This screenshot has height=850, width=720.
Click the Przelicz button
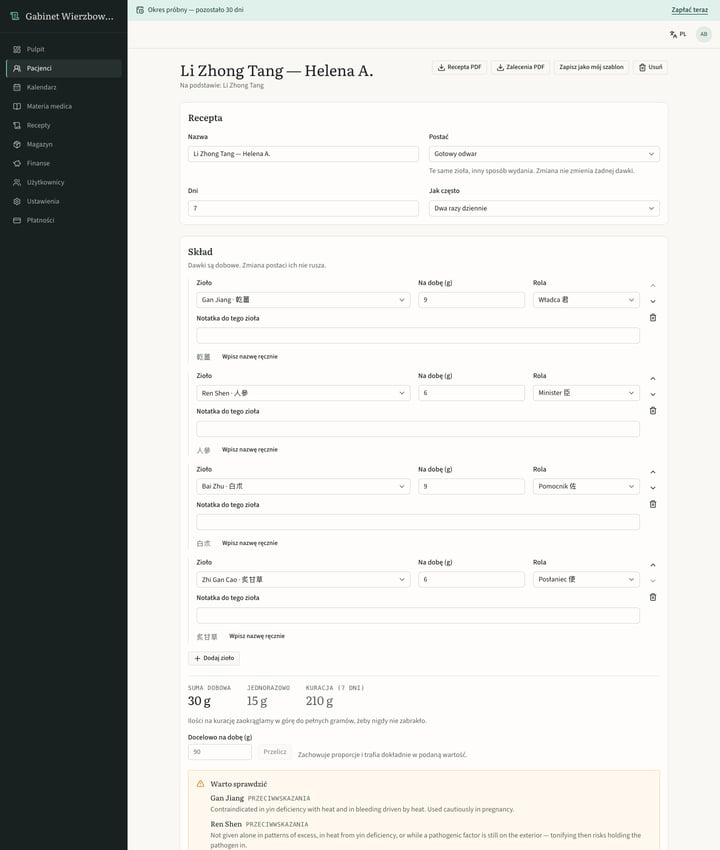(275, 752)
